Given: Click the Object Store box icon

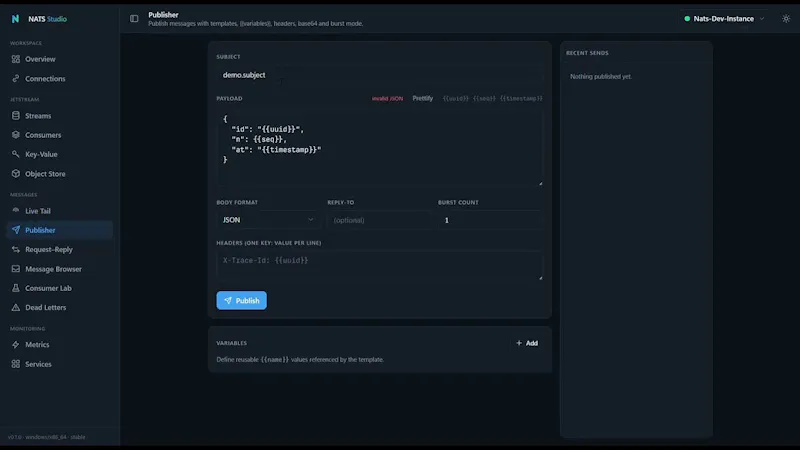Looking at the screenshot, I should [x=16, y=173].
